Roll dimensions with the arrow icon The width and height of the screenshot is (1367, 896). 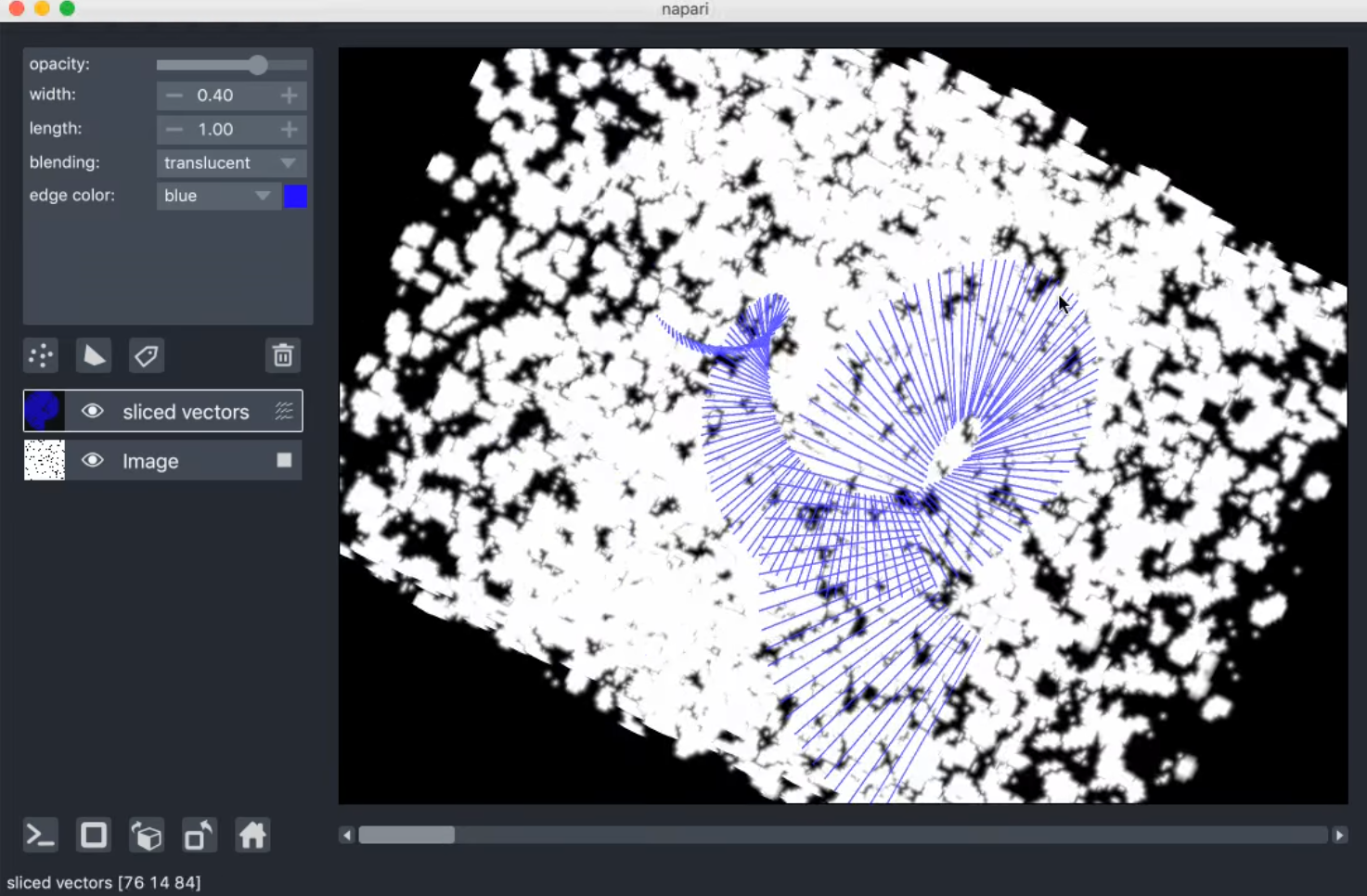(199, 835)
